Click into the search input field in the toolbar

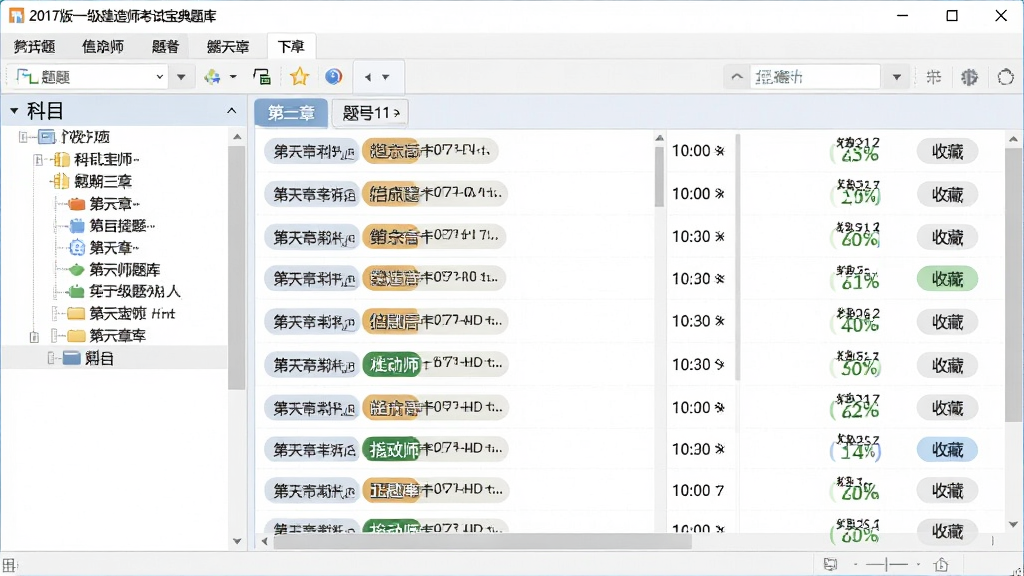(815, 77)
